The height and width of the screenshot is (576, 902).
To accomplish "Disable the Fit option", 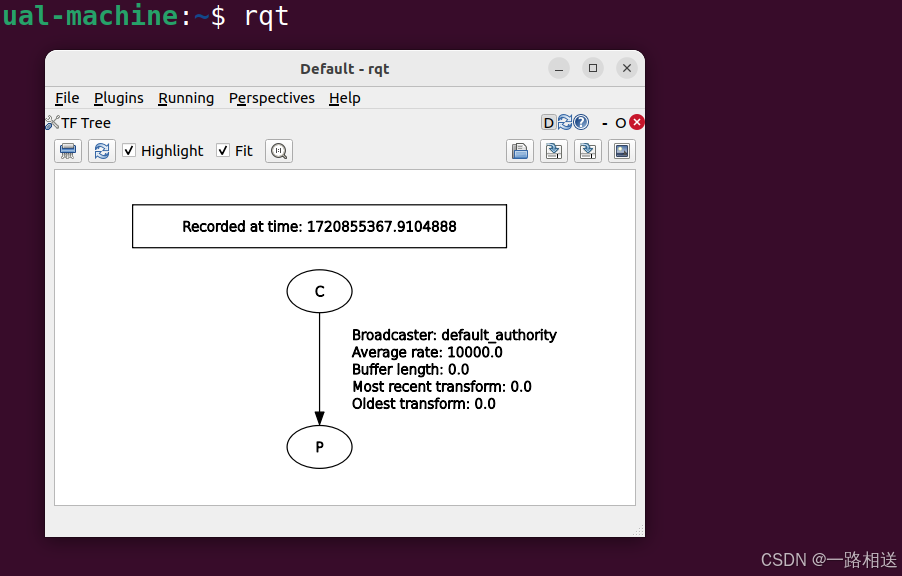I will tap(223, 151).
